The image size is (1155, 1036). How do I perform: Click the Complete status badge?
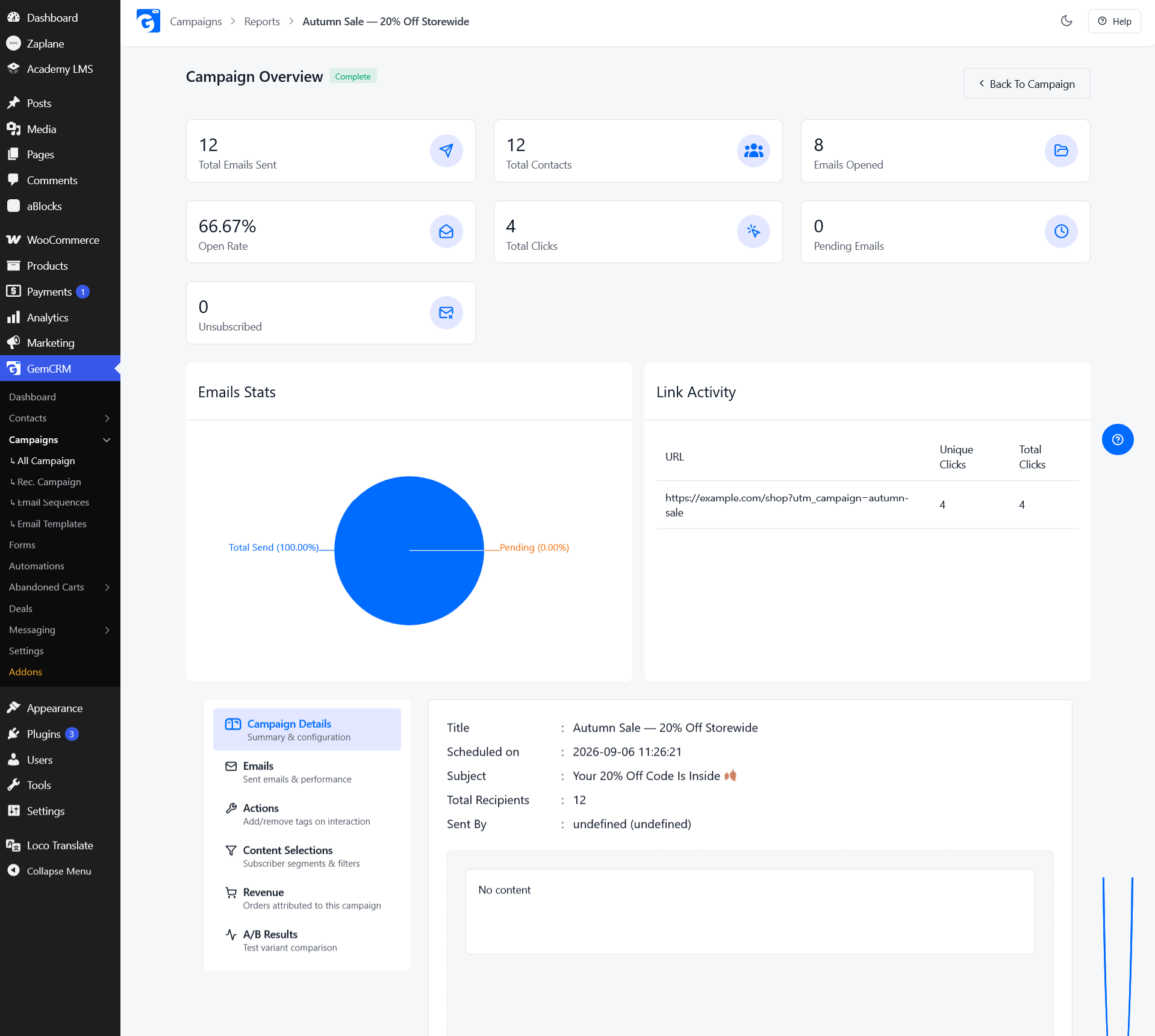click(353, 76)
